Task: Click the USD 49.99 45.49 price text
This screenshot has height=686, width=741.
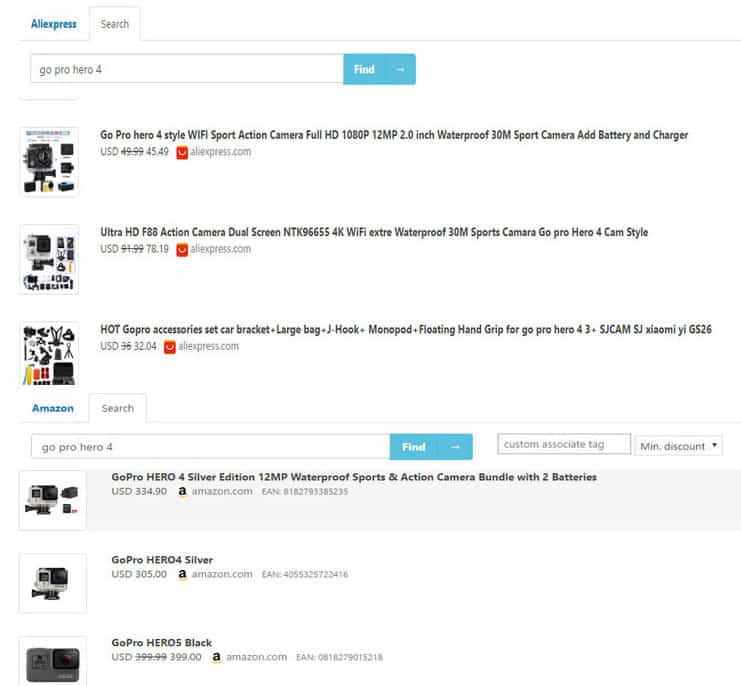Action: [x=134, y=152]
